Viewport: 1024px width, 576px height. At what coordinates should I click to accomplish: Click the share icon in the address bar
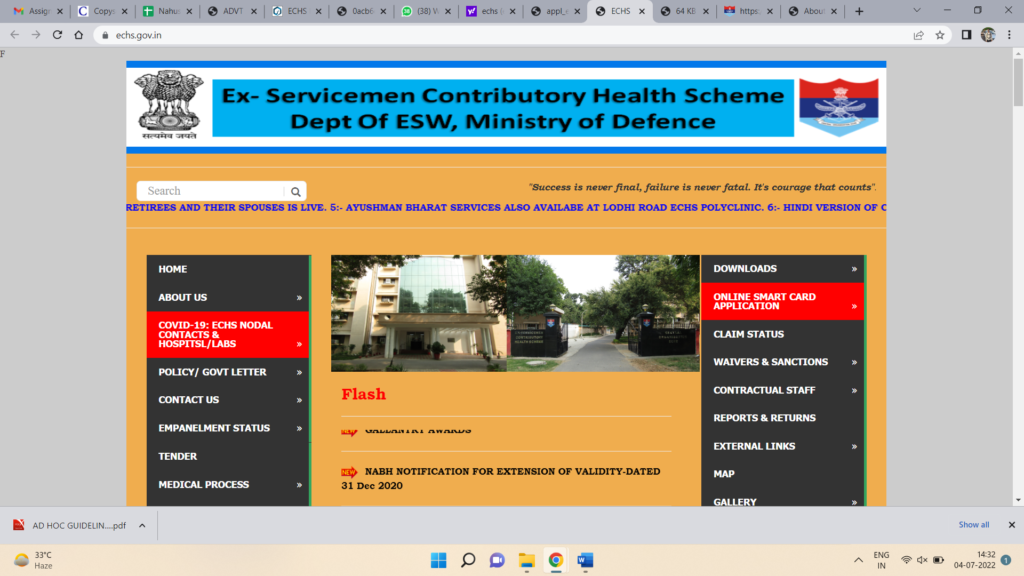(916, 33)
